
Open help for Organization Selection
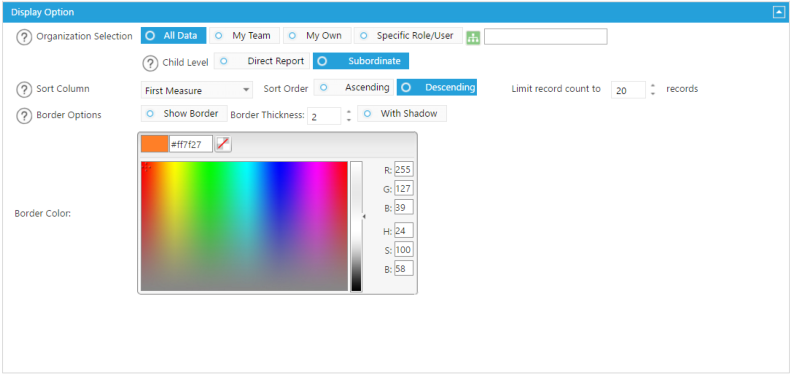coord(24,37)
